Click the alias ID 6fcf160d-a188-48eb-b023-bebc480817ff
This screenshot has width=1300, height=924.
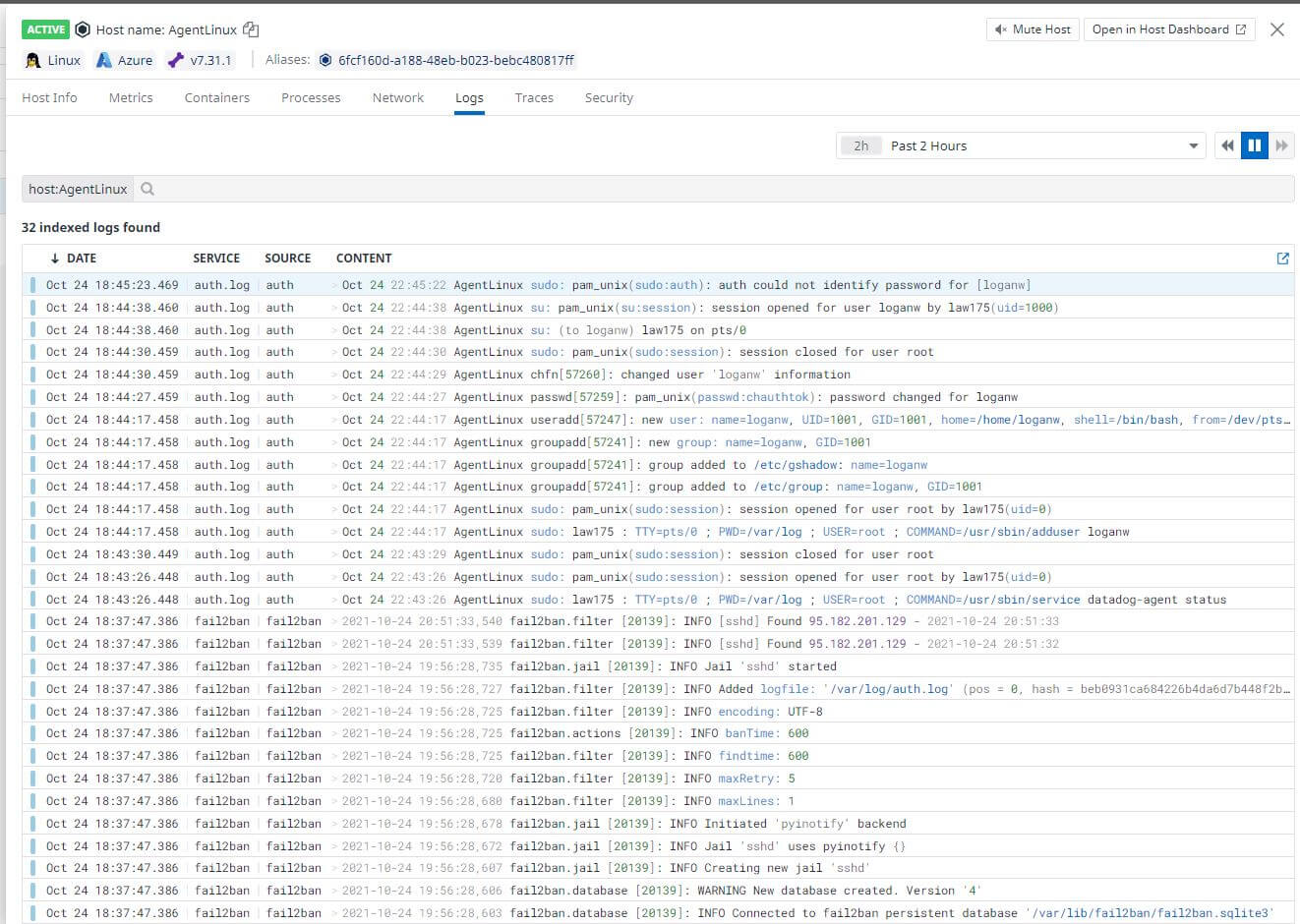click(x=456, y=60)
